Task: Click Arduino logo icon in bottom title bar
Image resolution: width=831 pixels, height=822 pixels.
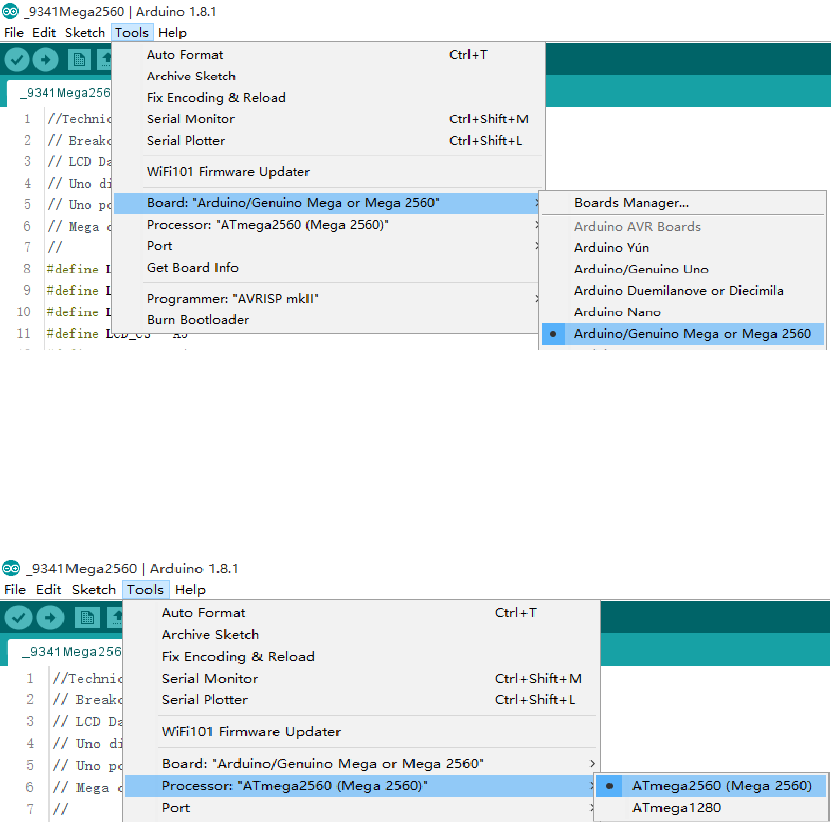Action: coord(11,568)
